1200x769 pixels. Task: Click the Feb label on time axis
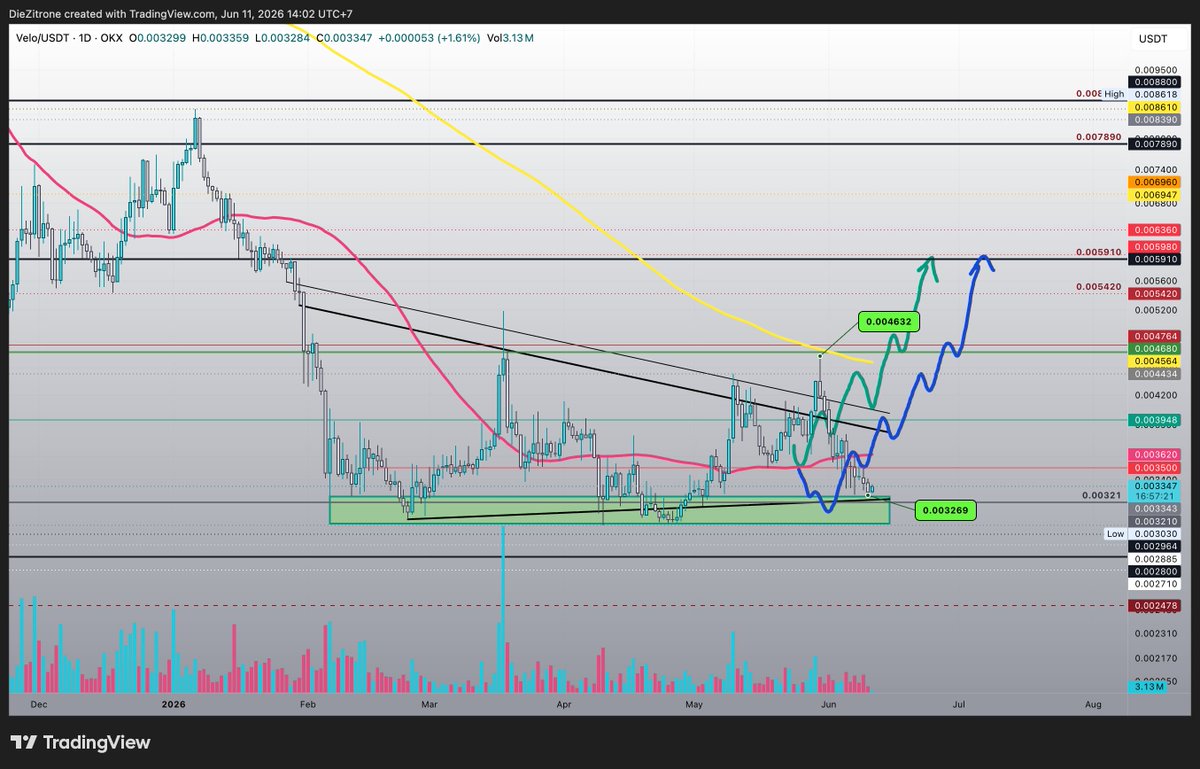pos(307,705)
